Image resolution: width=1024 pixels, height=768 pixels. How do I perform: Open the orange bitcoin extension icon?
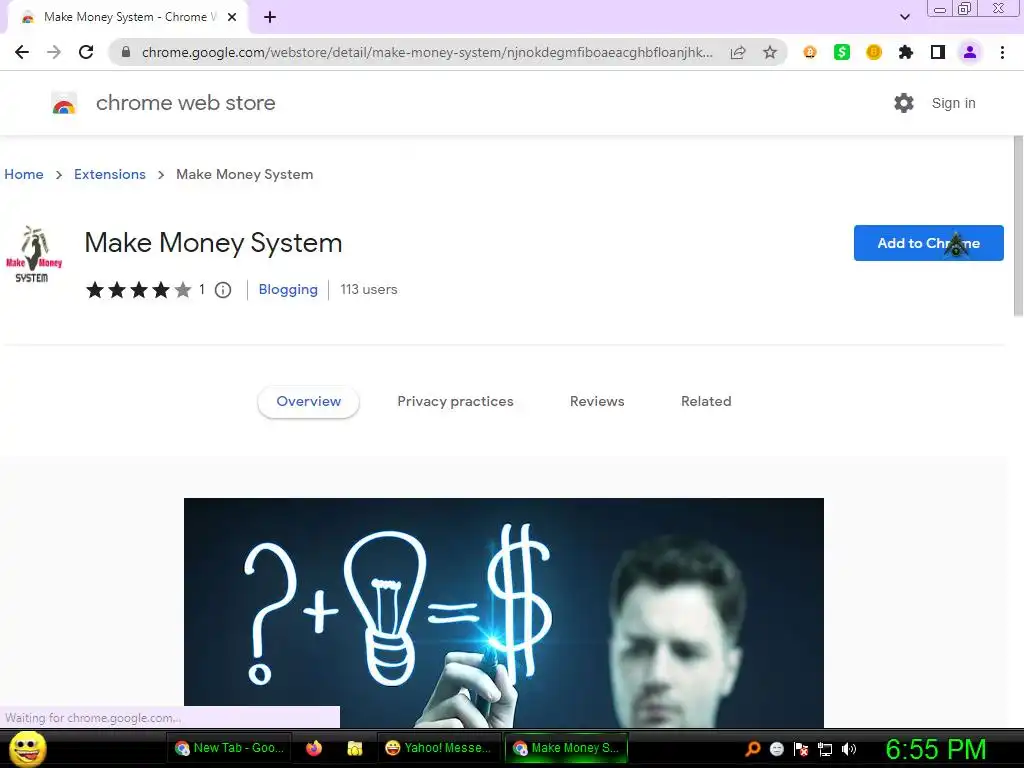pyautogui.click(x=810, y=52)
